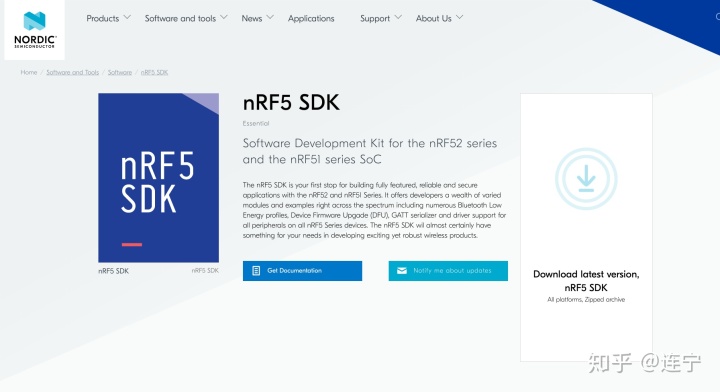This screenshot has width=720, height=392.
Task: Open the About Us menu
Action: coord(433,18)
